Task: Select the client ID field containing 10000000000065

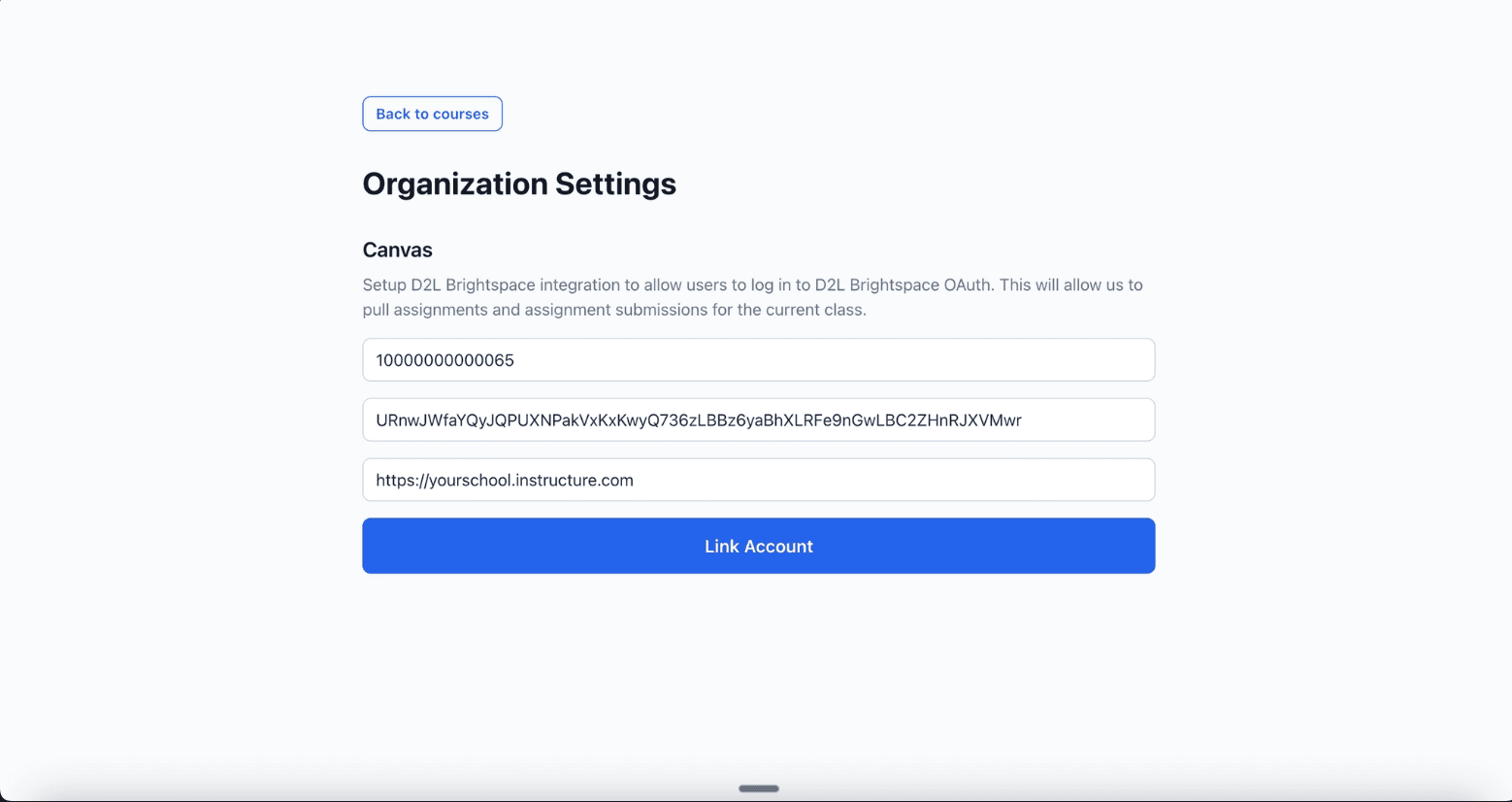Action: tap(757, 359)
